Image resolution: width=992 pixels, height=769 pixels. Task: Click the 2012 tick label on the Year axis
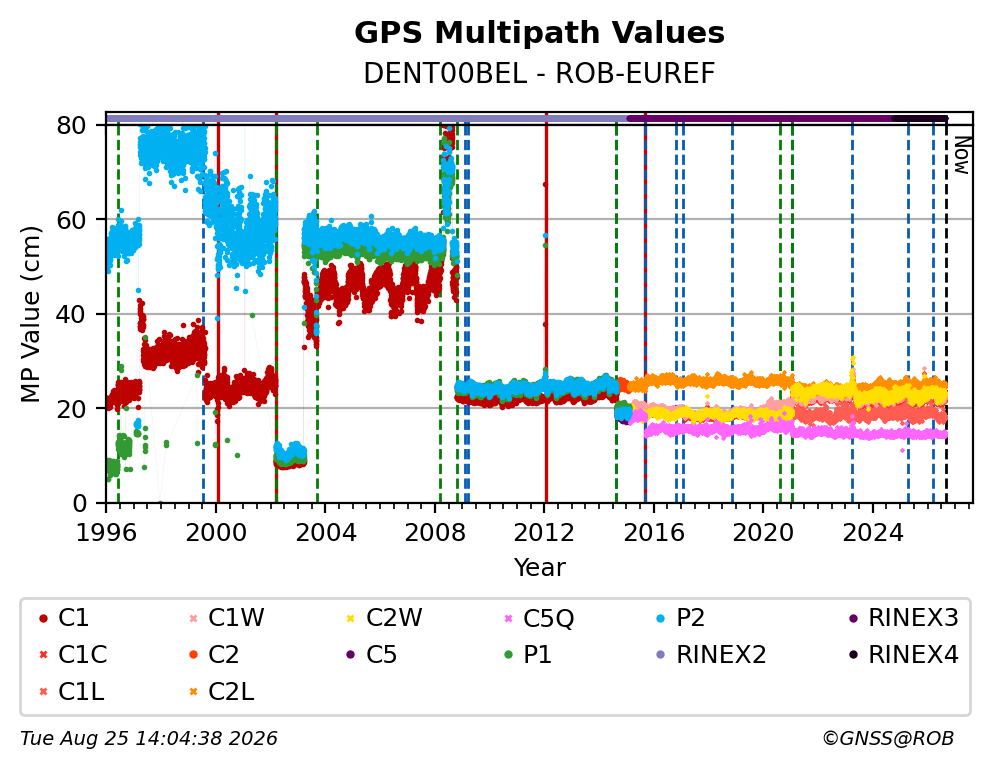[544, 533]
